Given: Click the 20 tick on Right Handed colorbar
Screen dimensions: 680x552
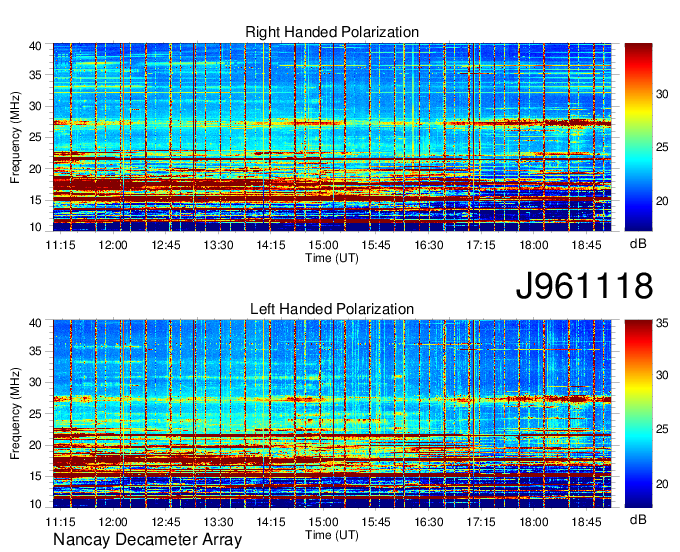Looking at the screenshot, I should tap(662, 201).
